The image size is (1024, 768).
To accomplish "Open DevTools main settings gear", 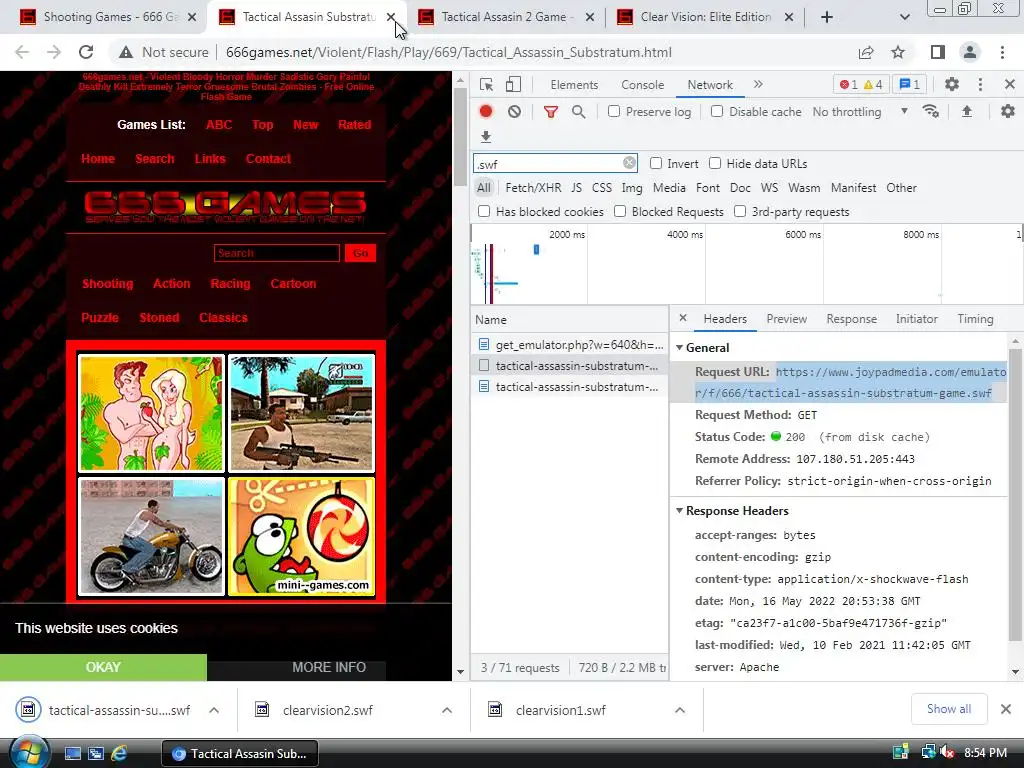I will click(x=952, y=84).
